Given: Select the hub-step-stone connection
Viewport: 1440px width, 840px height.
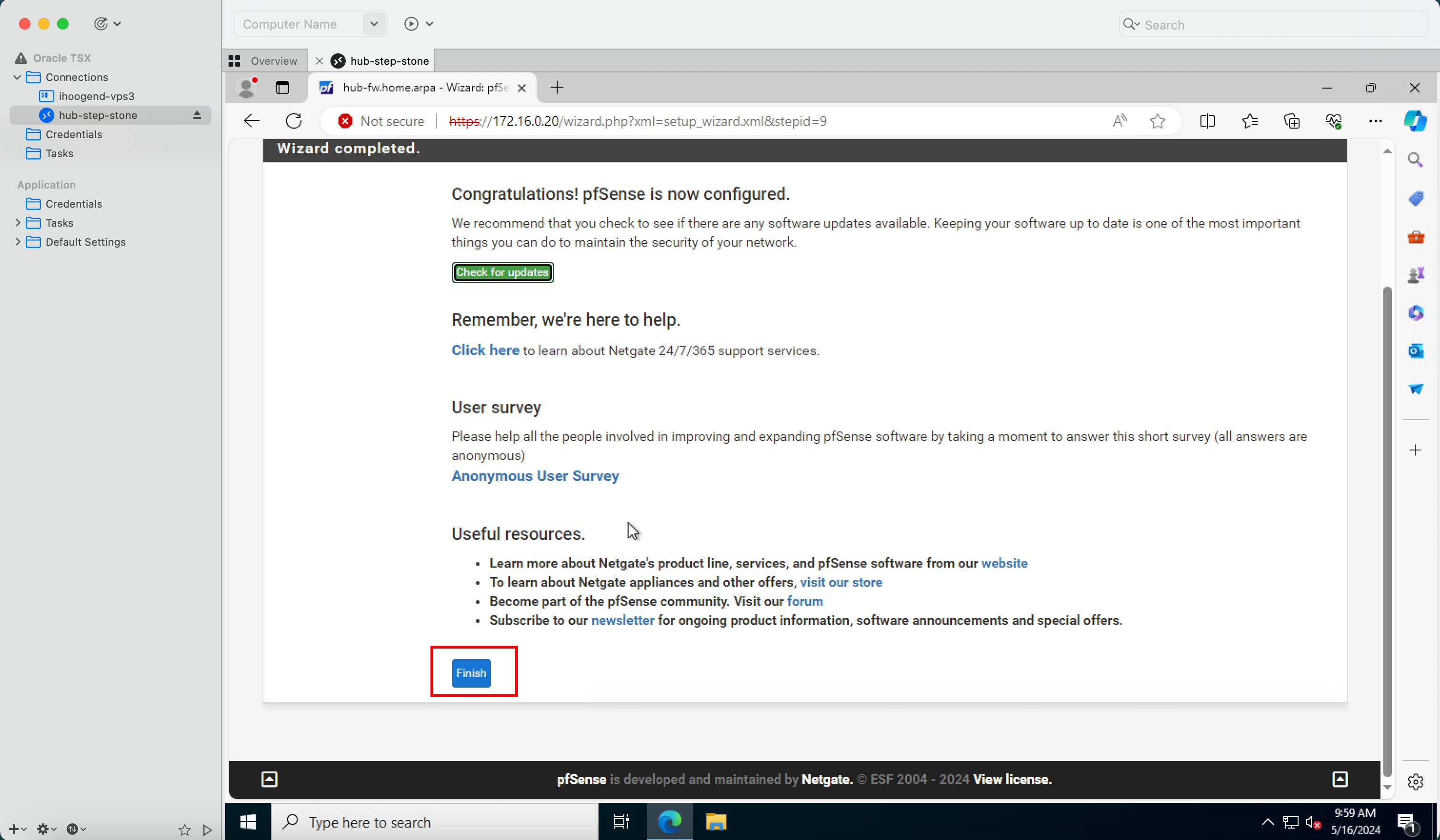Looking at the screenshot, I should point(97,114).
